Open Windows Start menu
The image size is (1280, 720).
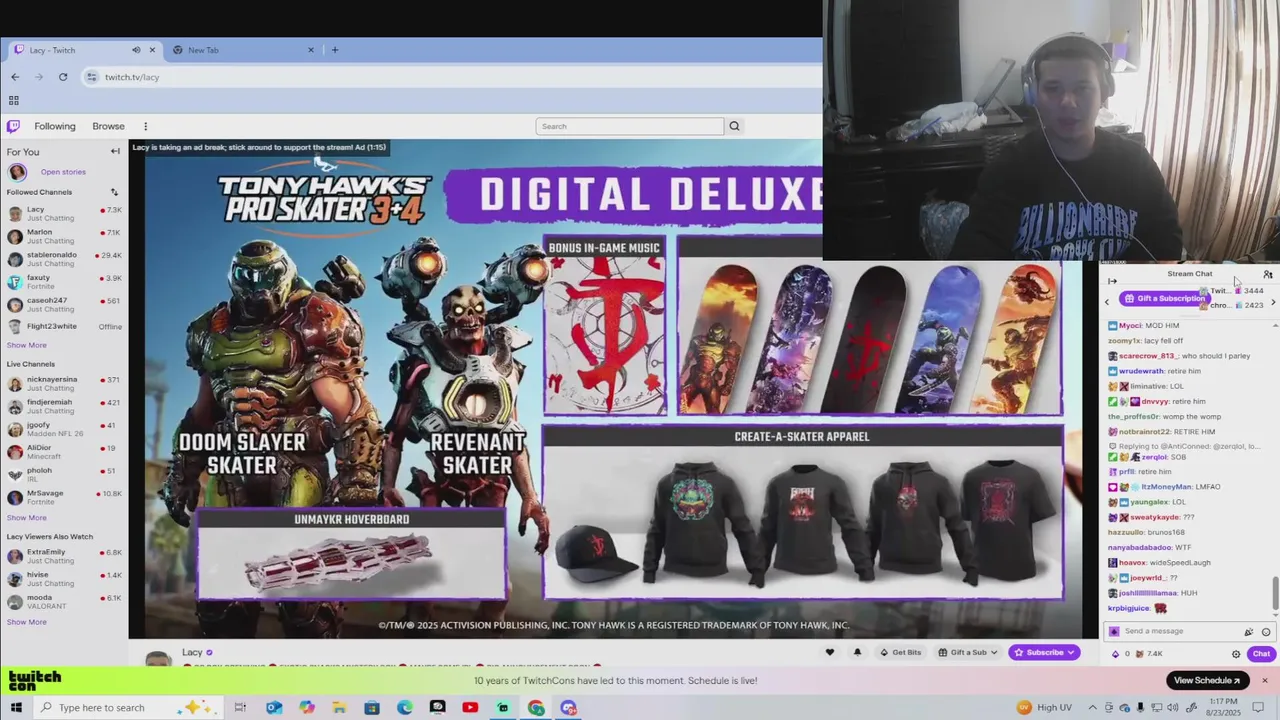tap(16, 707)
